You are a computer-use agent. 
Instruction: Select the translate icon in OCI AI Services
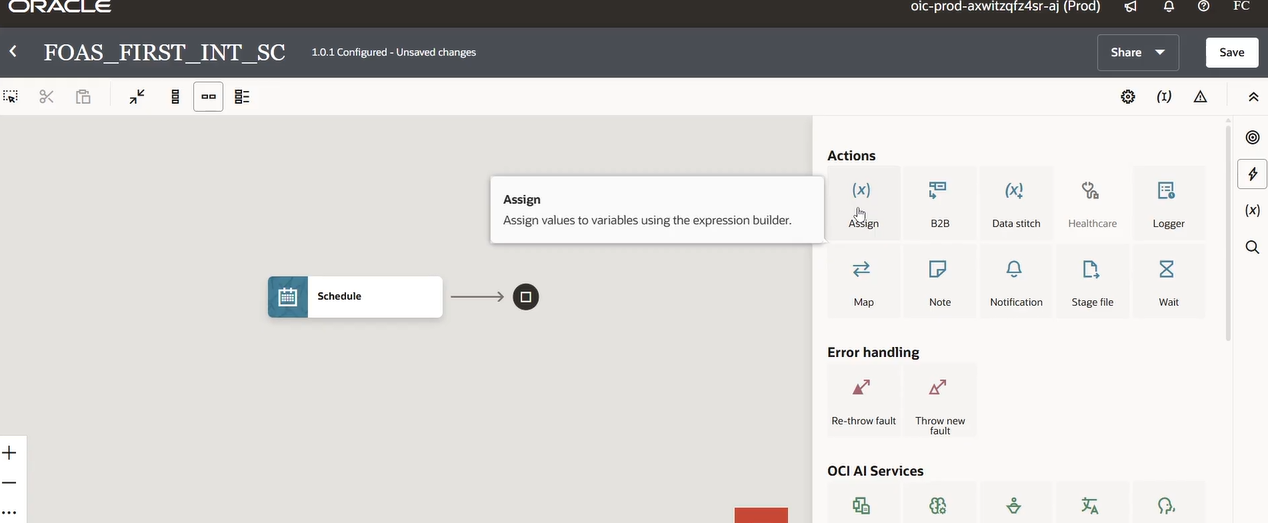(x=1090, y=505)
